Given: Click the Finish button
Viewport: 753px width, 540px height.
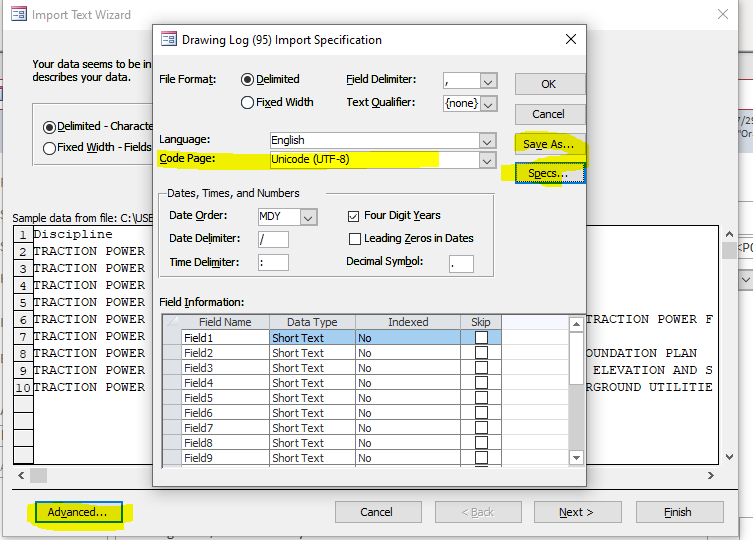Looking at the screenshot, I should click(x=680, y=512).
